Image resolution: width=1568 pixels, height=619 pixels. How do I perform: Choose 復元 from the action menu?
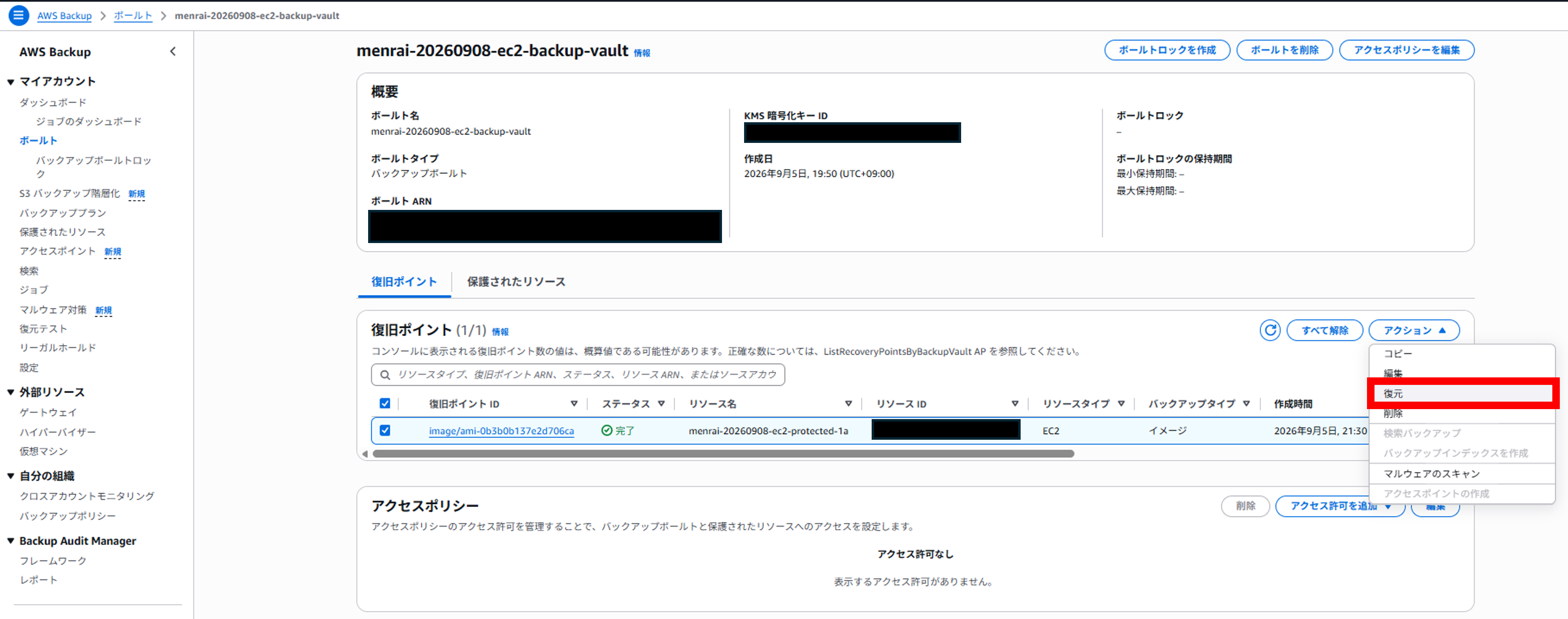click(1461, 394)
